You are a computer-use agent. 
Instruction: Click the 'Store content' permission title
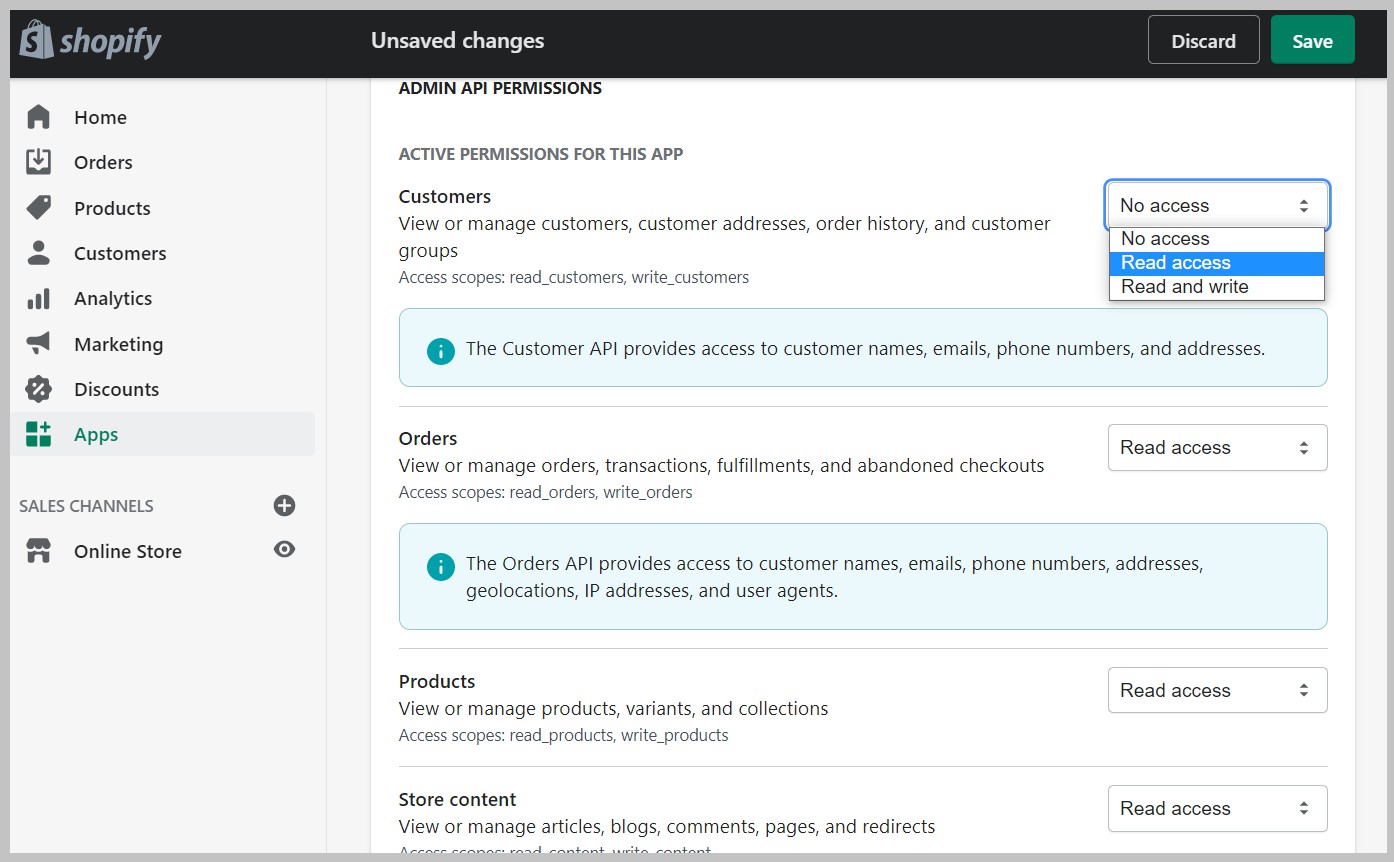pos(457,799)
